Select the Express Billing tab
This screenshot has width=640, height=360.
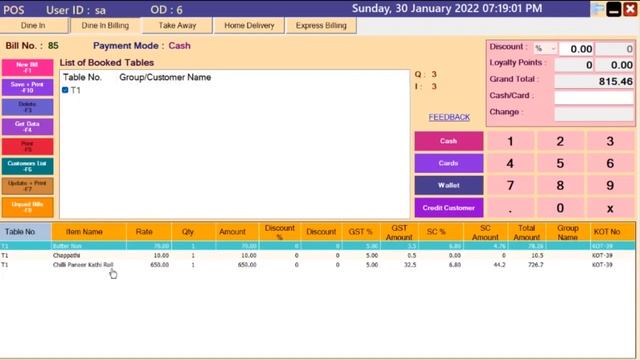[x=321, y=25]
